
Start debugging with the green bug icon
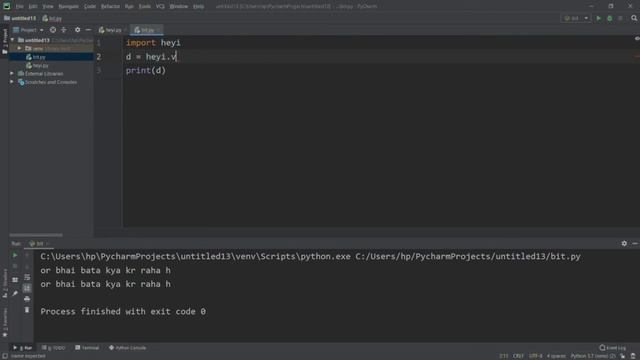pos(610,18)
